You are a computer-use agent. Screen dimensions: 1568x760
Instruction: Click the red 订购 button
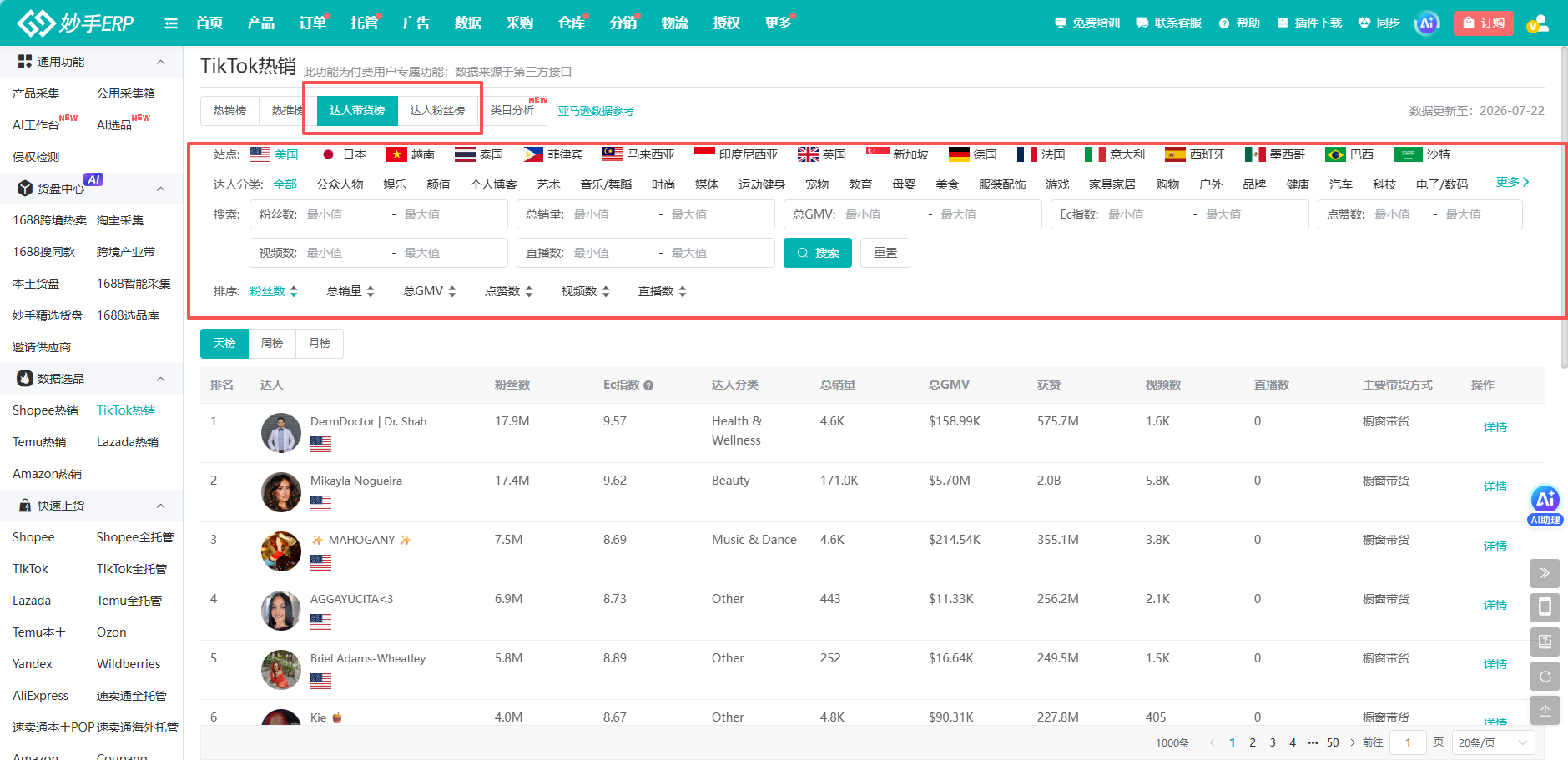tap(1483, 23)
